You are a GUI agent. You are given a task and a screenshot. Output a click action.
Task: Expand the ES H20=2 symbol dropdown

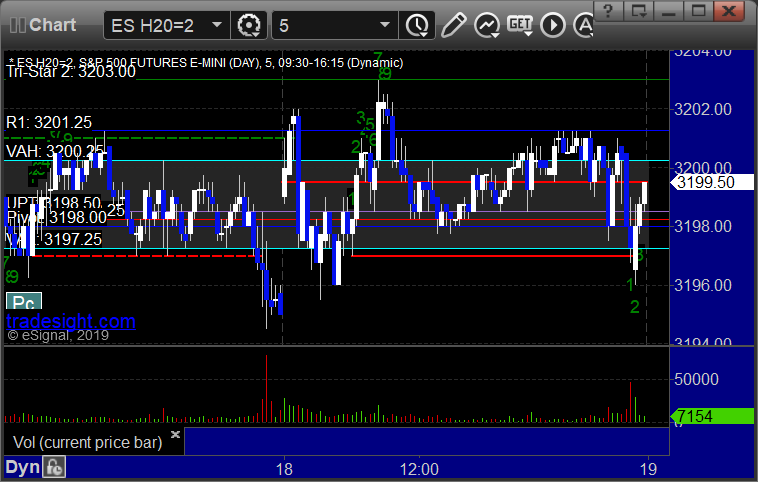point(217,25)
